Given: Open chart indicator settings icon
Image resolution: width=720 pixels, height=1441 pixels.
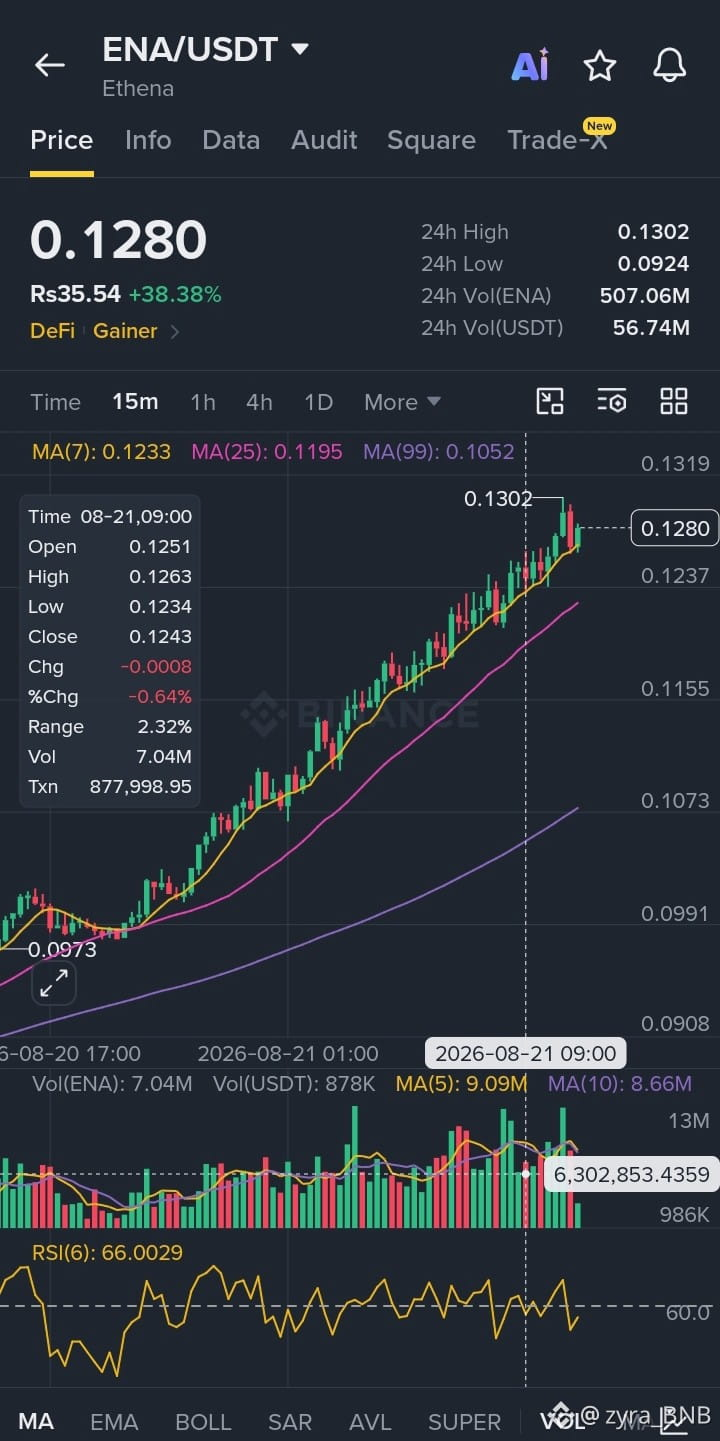Looking at the screenshot, I should tap(612, 402).
